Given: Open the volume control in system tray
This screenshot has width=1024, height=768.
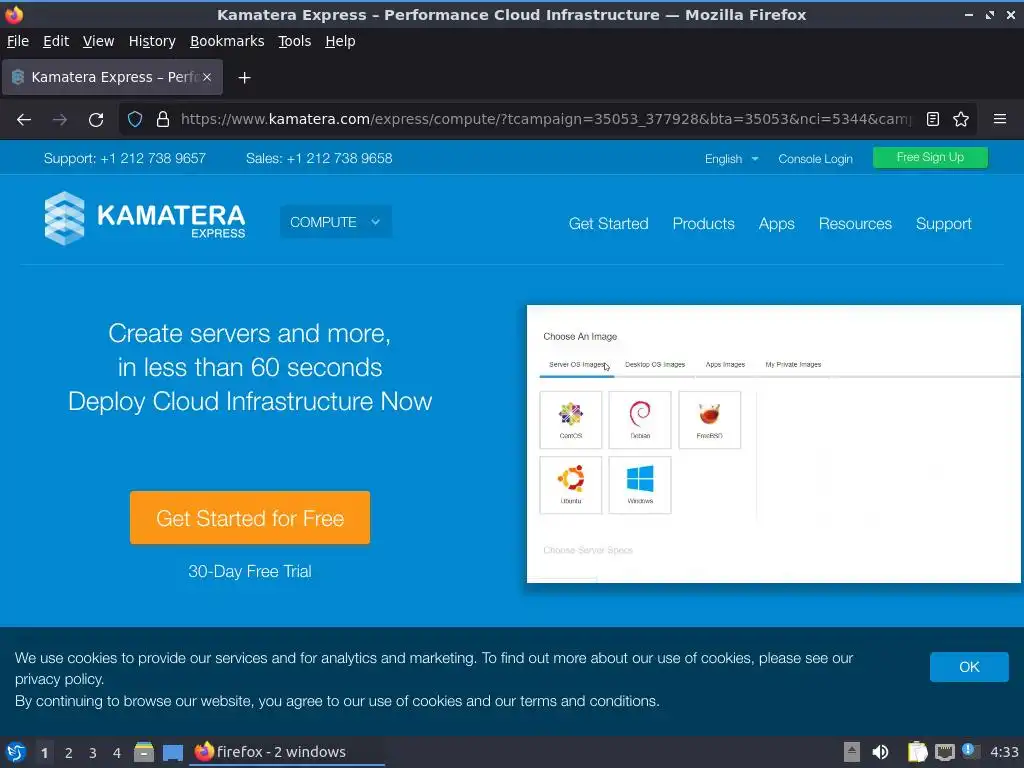Looking at the screenshot, I should [880, 752].
